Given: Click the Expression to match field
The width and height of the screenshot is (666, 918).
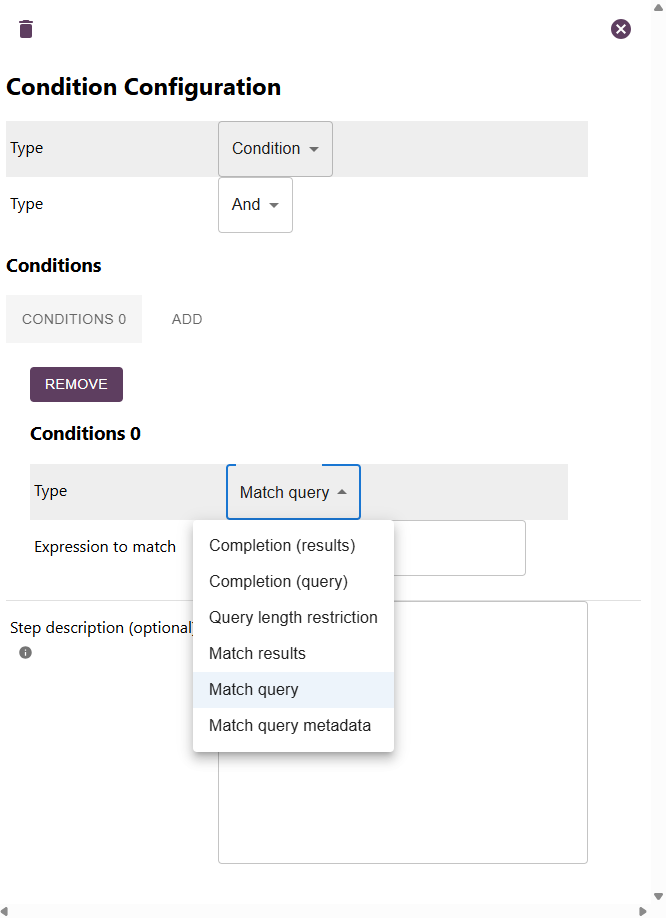Looking at the screenshot, I should click(460, 548).
